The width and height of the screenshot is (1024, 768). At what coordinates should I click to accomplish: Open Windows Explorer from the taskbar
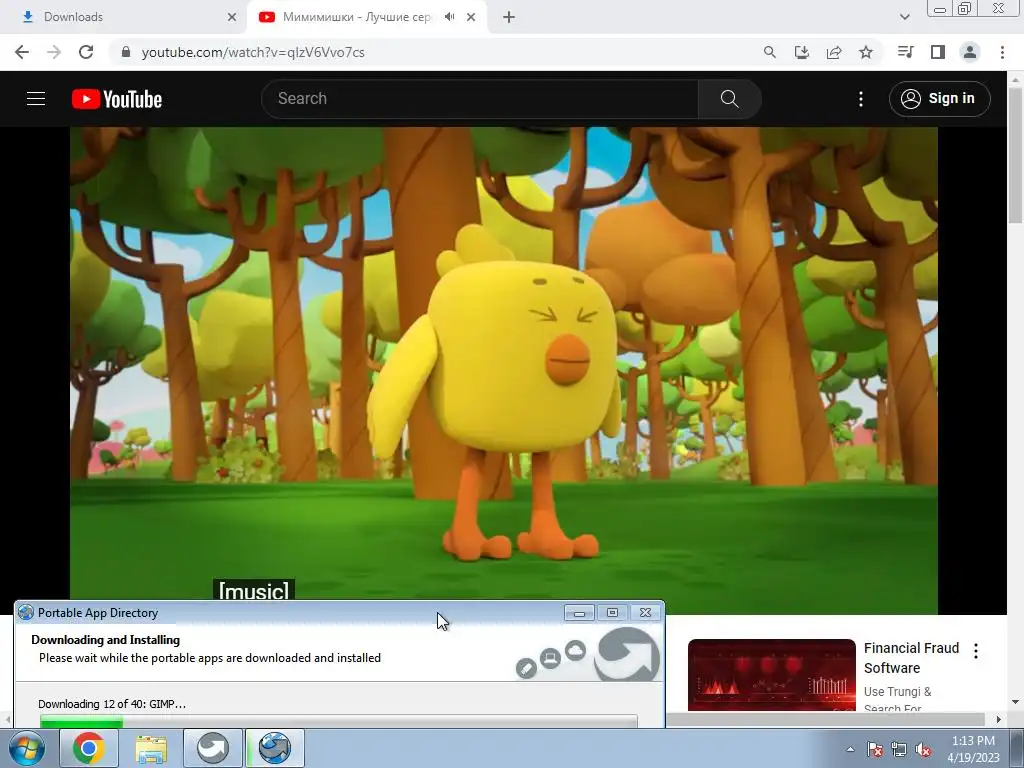(151, 748)
